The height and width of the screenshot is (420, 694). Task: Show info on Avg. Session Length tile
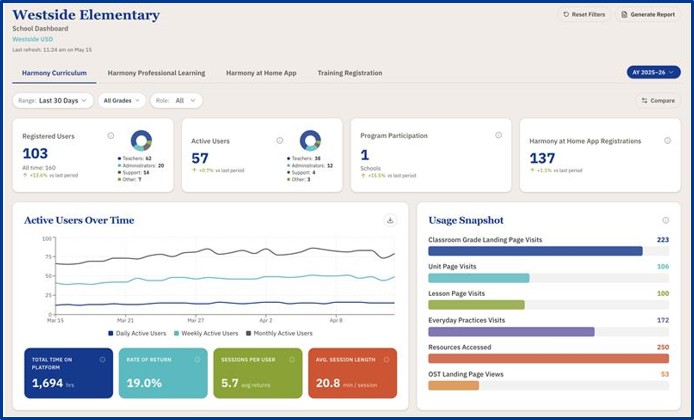pos(386,359)
